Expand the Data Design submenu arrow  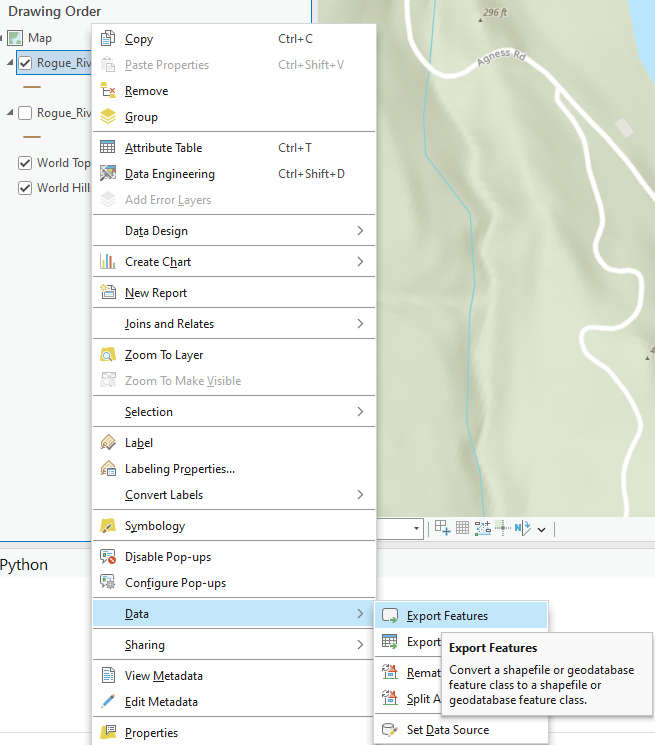(x=360, y=231)
